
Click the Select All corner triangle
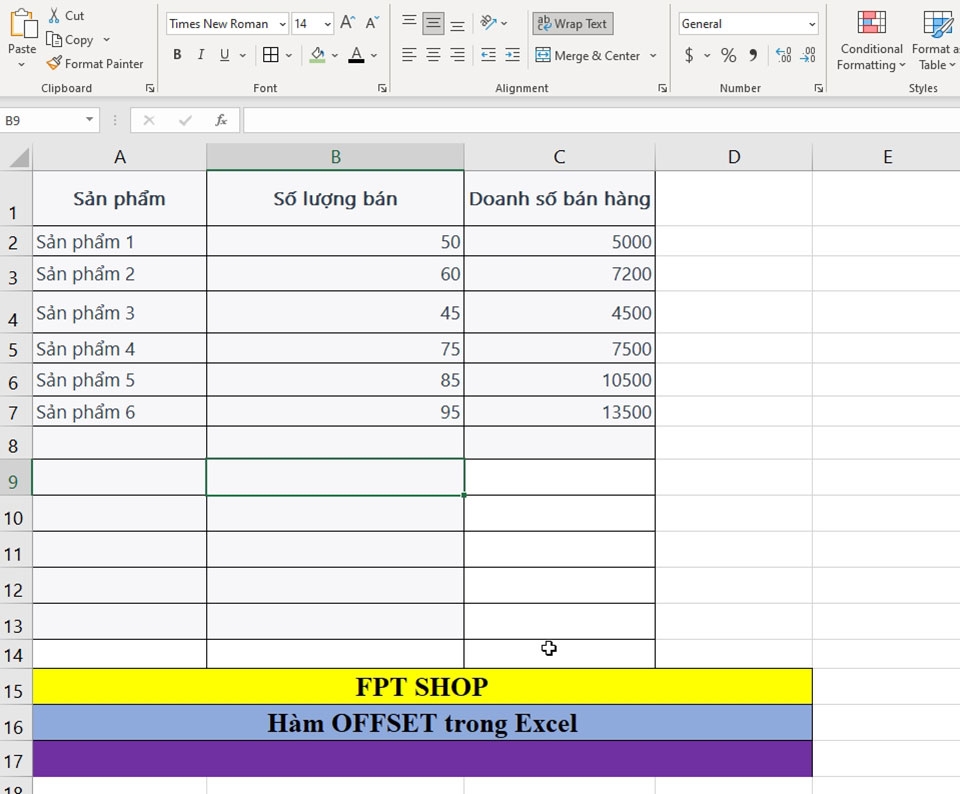[18, 158]
